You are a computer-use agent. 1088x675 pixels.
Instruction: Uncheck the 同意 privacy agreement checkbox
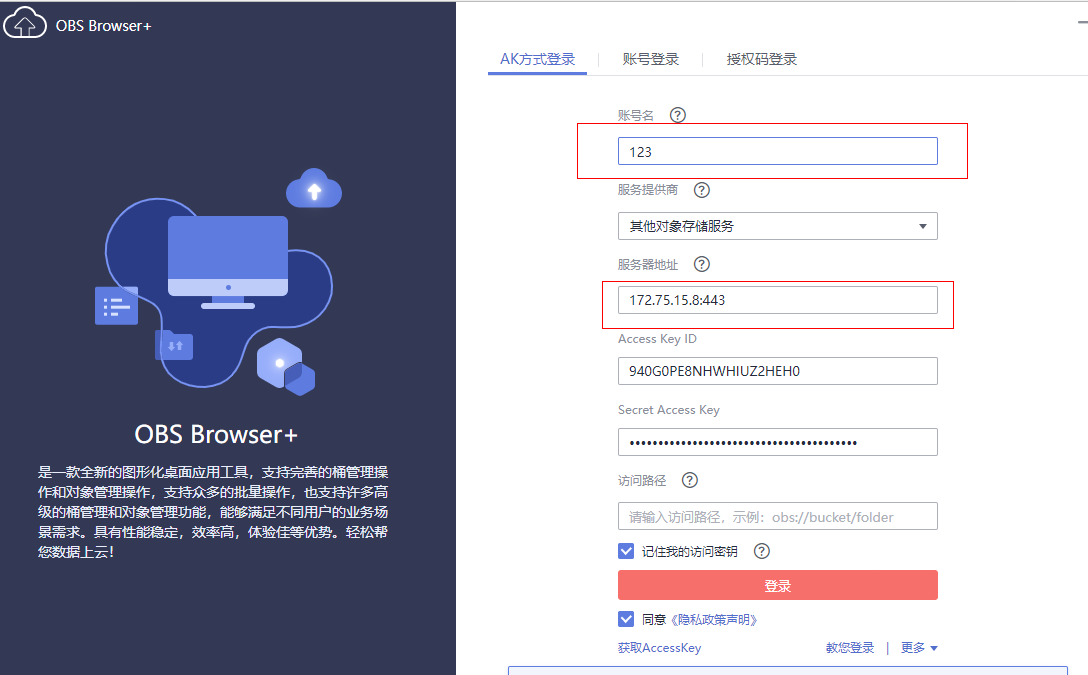click(626, 620)
